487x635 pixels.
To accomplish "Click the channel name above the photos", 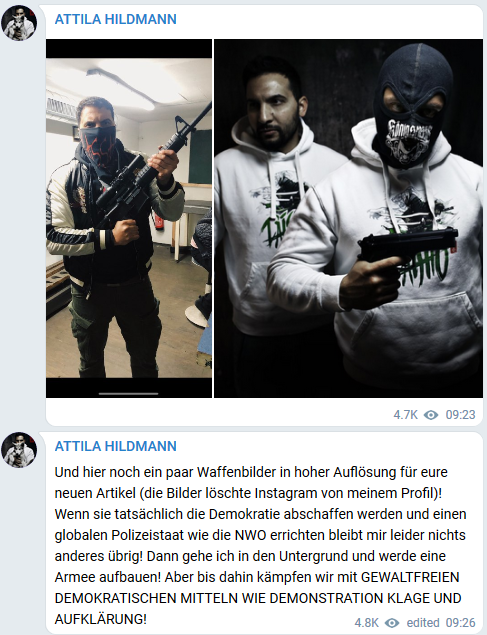I will click(x=115, y=19).
